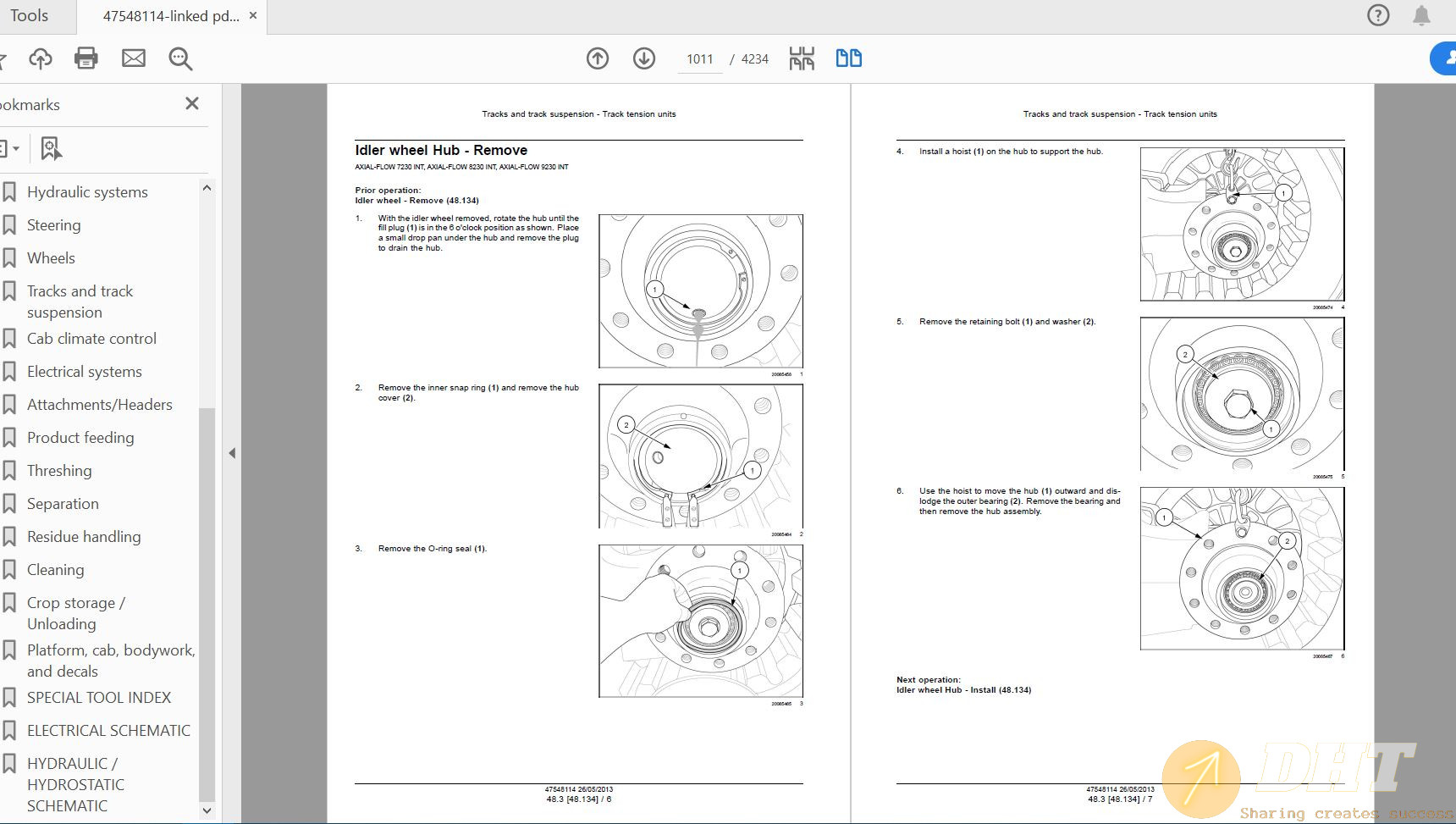Click the bookmark icon beside Wheels
The image size is (1456, 824).
coord(10,258)
